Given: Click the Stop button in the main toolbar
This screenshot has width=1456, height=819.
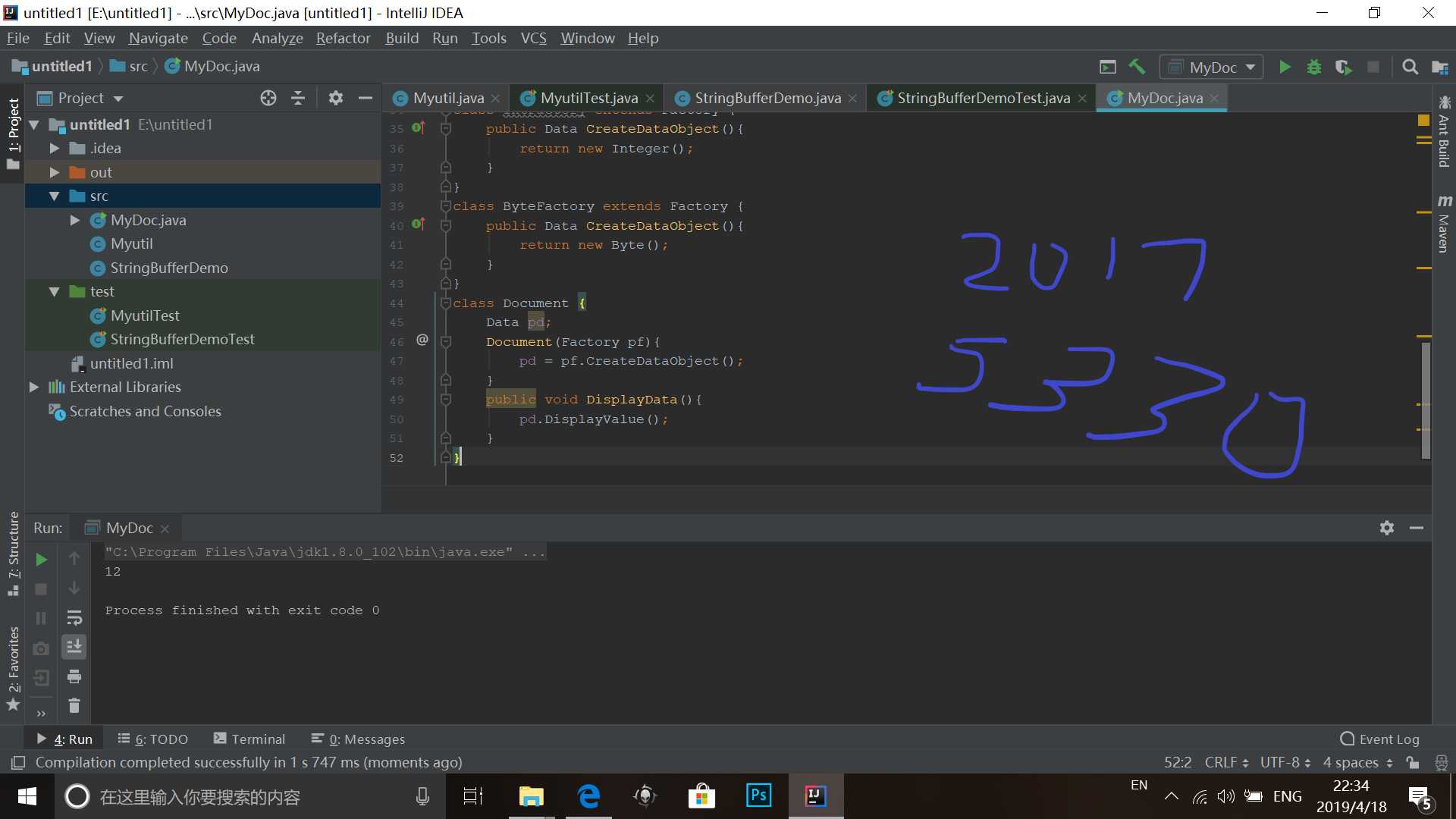Looking at the screenshot, I should (x=1373, y=67).
